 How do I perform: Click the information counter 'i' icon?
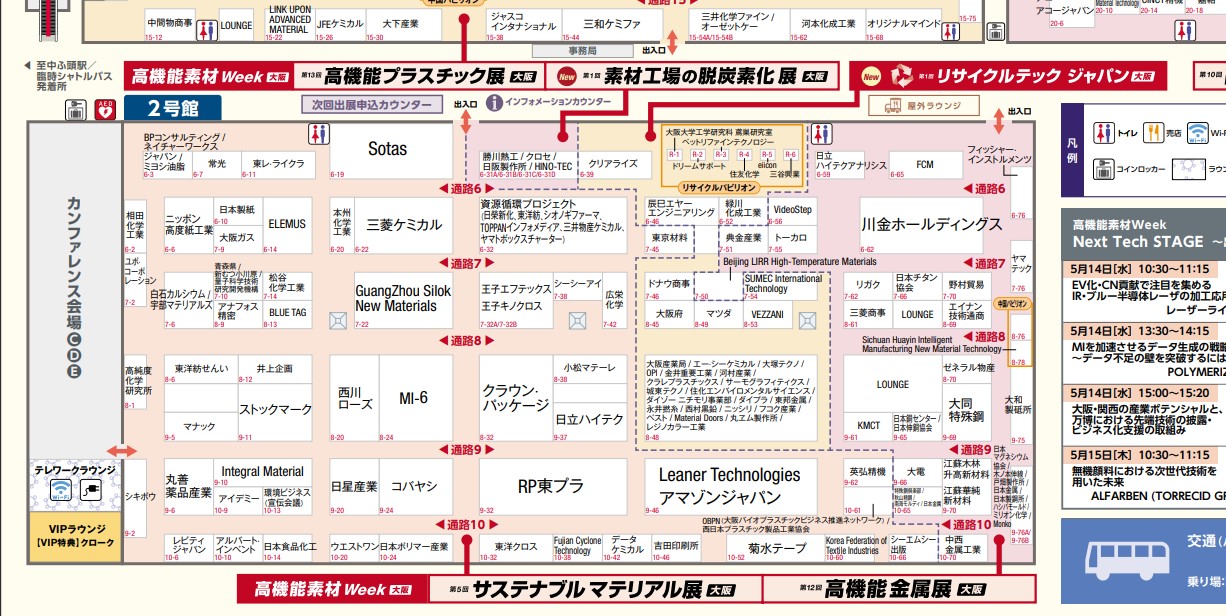click(494, 102)
